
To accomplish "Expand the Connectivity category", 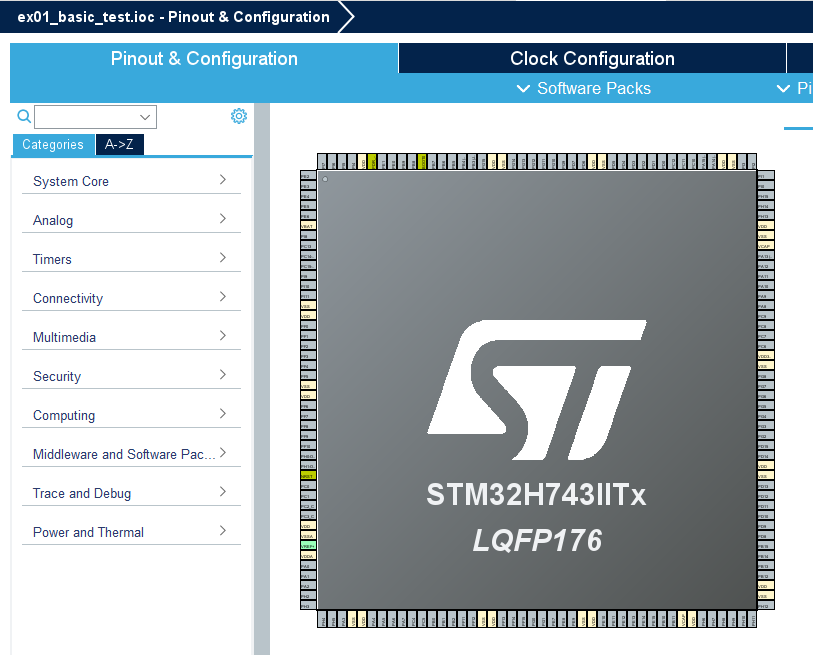I will (x=131, y=298).
